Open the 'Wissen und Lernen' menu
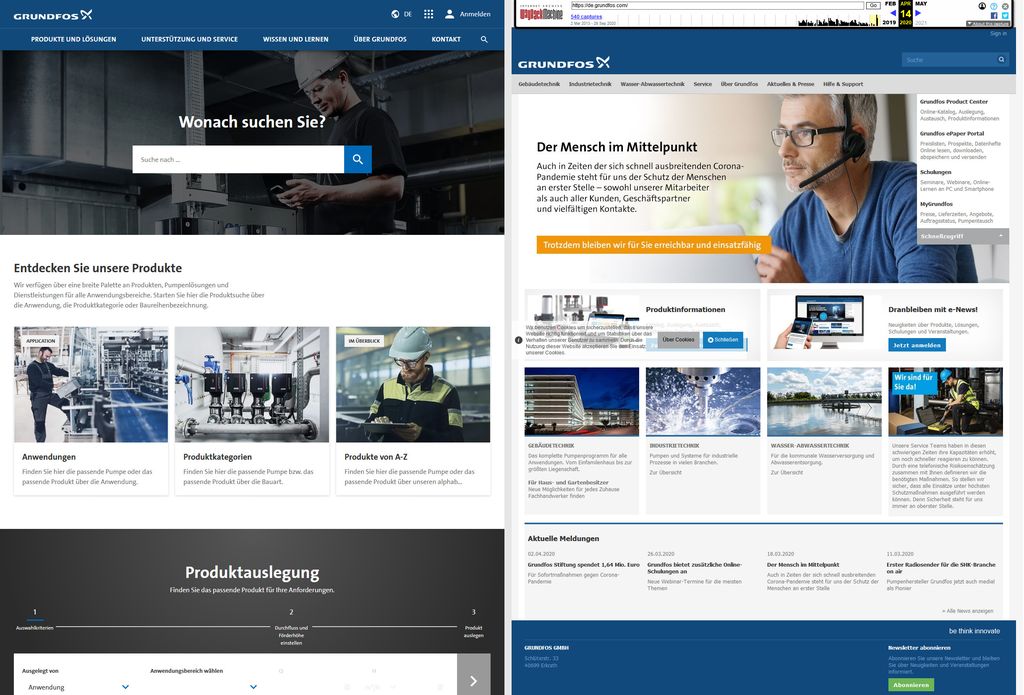The width and height of the screenshot is (1024, 695). (x=295, y=39)
